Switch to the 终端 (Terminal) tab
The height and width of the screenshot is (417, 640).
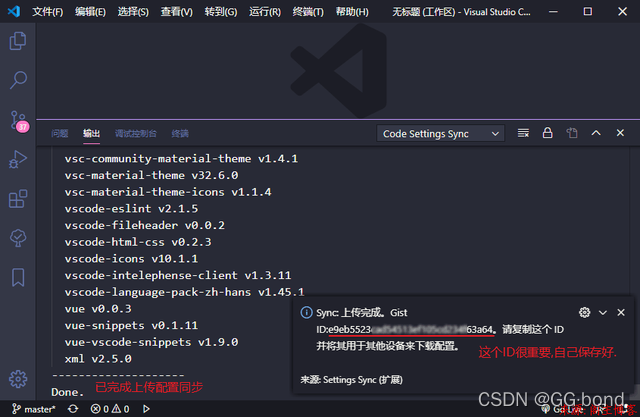[x=180, y=133]
